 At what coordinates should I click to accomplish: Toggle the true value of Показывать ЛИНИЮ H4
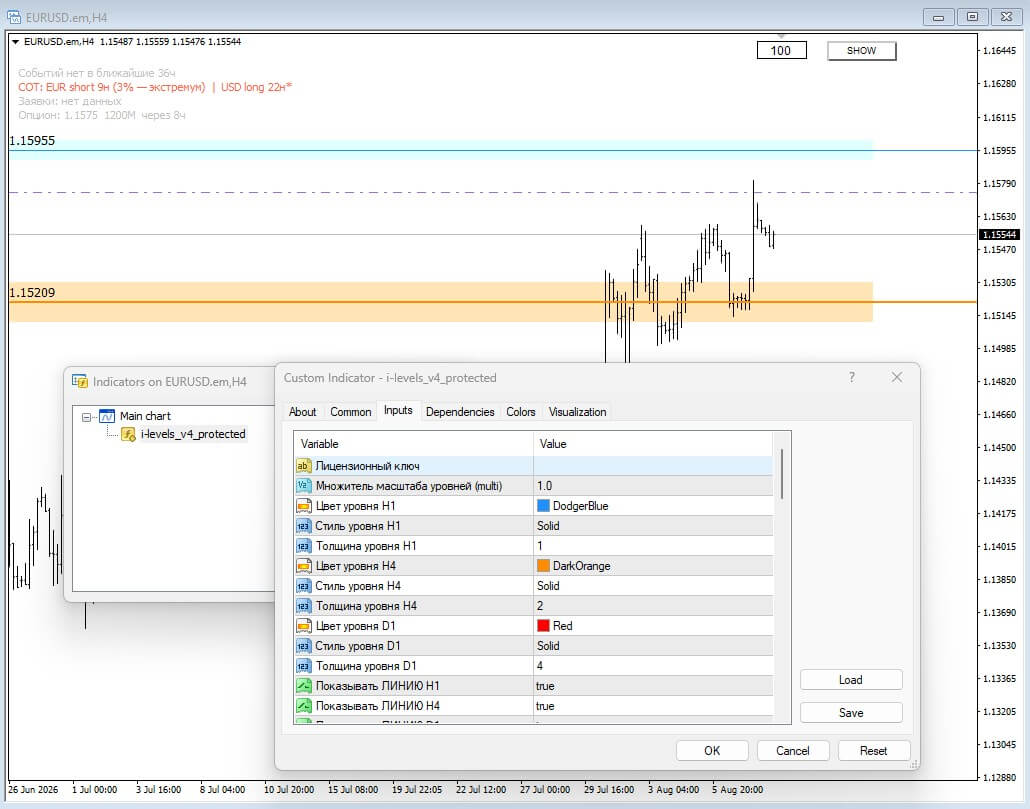pos(653,706)
